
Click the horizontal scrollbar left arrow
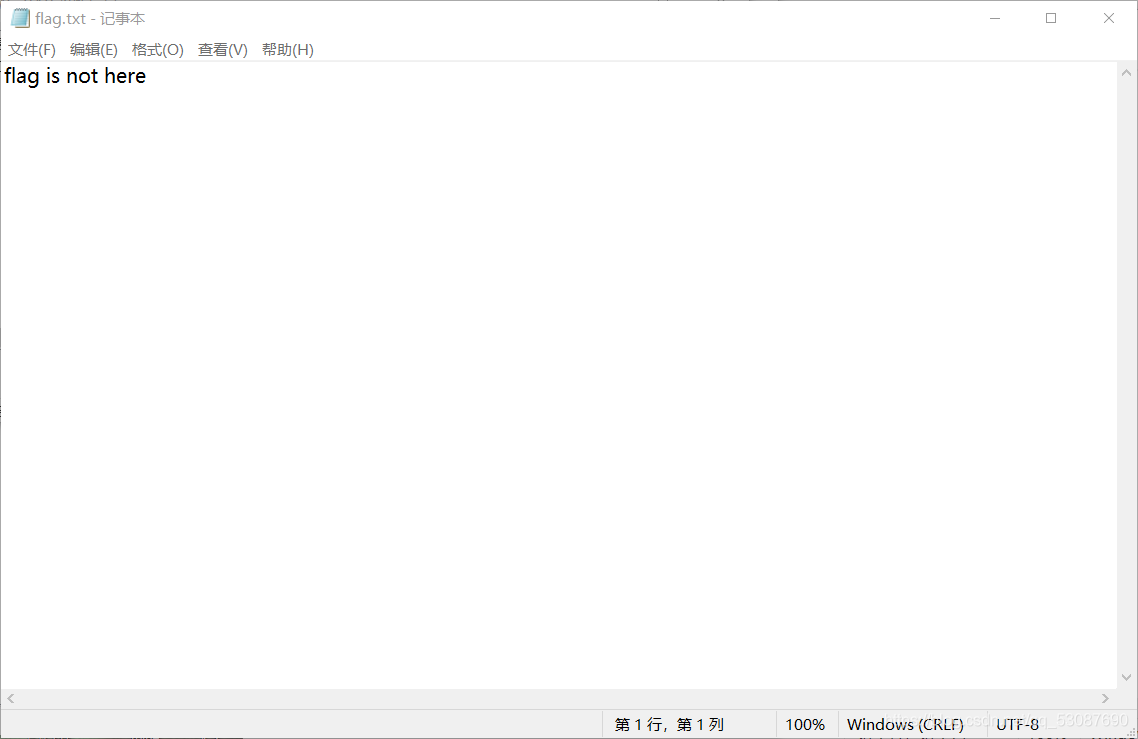[x=10, y=698]
